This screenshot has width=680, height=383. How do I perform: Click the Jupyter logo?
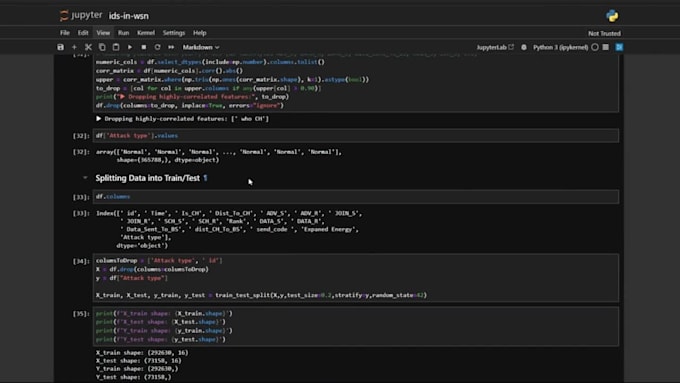click(x=81, y=15)
